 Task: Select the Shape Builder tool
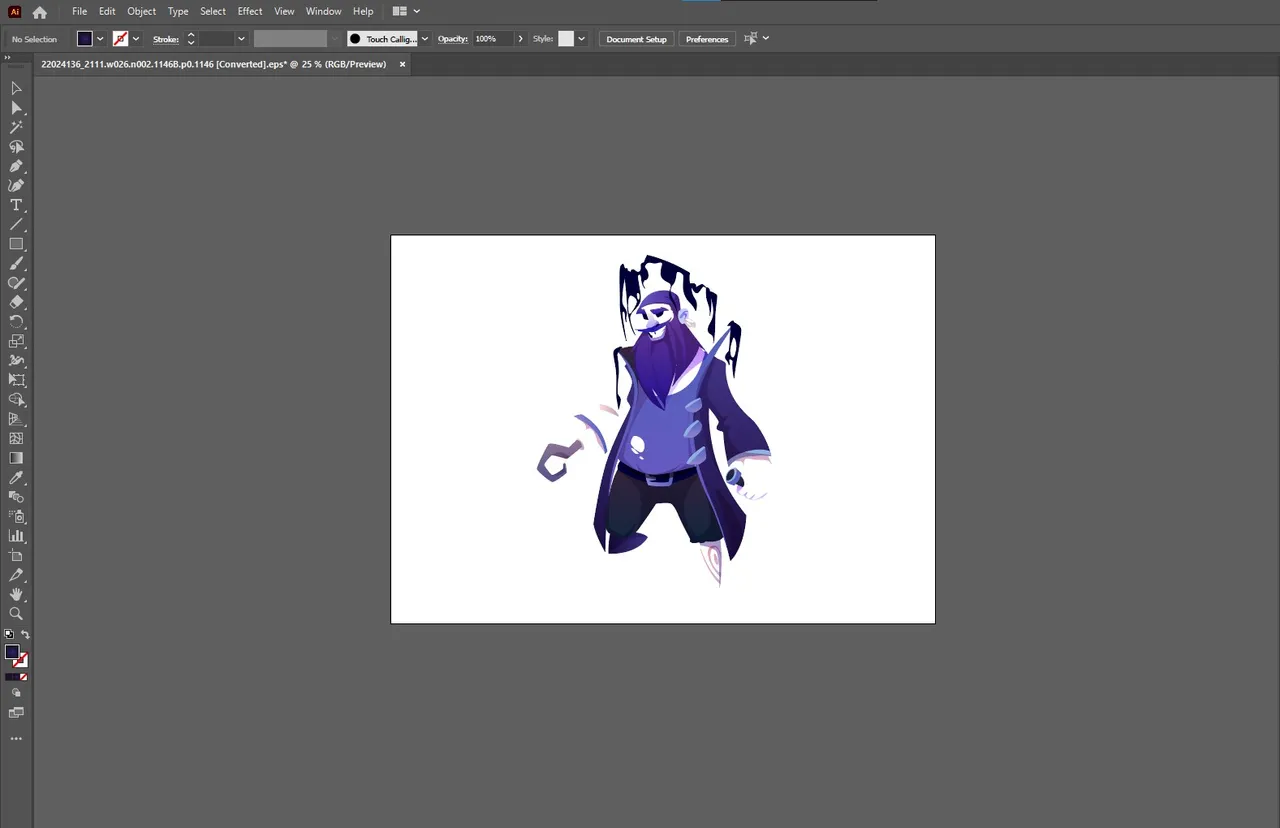[x=16, y=400]
